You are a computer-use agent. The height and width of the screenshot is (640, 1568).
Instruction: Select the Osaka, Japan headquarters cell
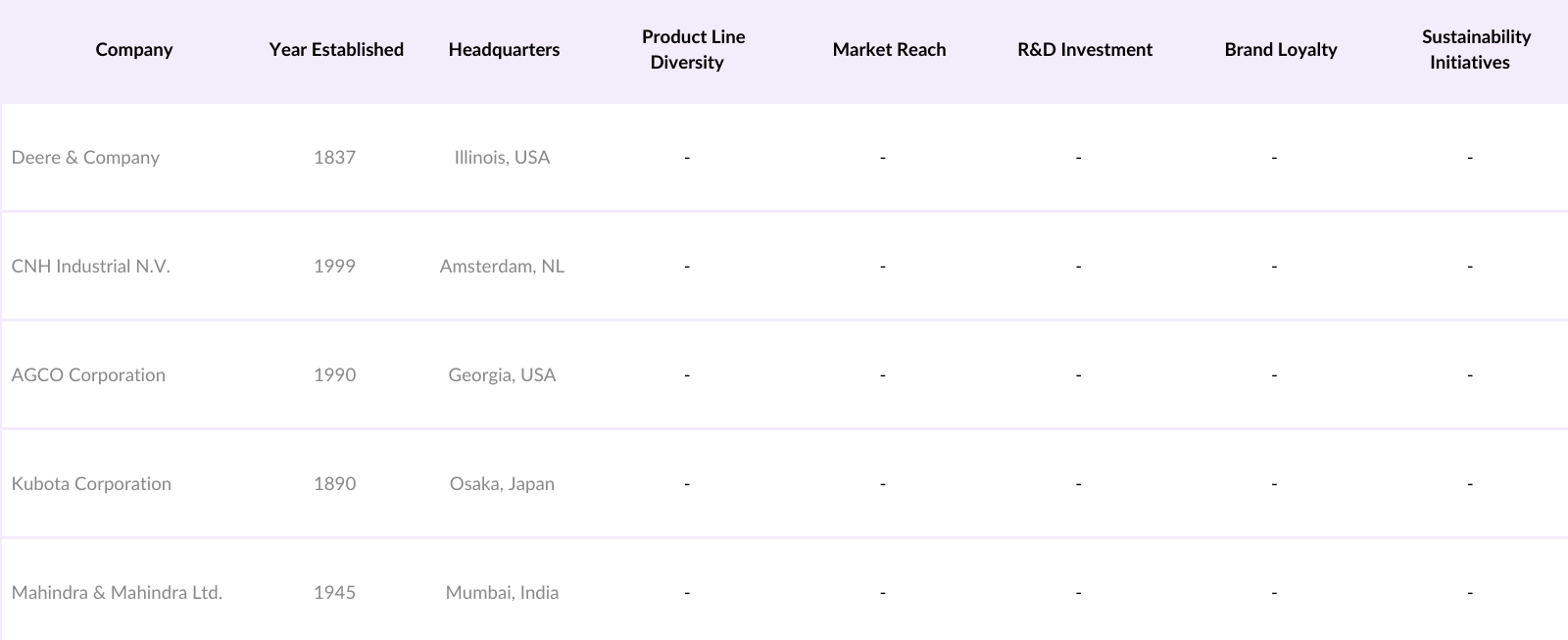[x=502, y=484]
